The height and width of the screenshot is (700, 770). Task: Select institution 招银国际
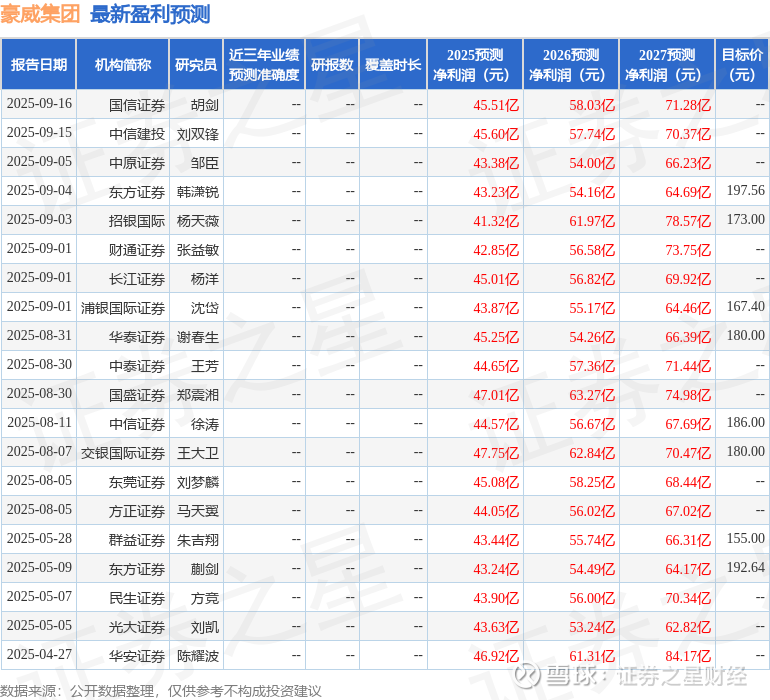[x=137, y=221]
